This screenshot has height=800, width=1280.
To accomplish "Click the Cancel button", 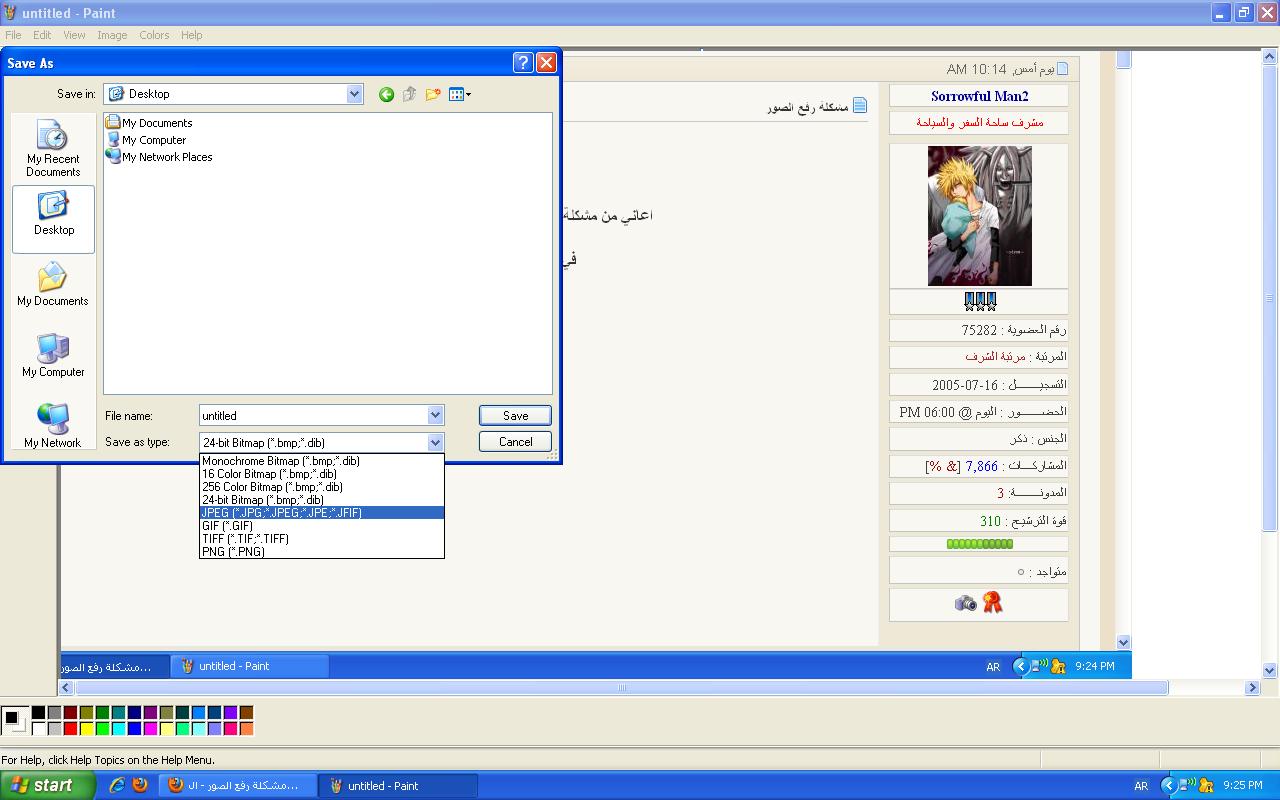I will [x=515, y=441].
